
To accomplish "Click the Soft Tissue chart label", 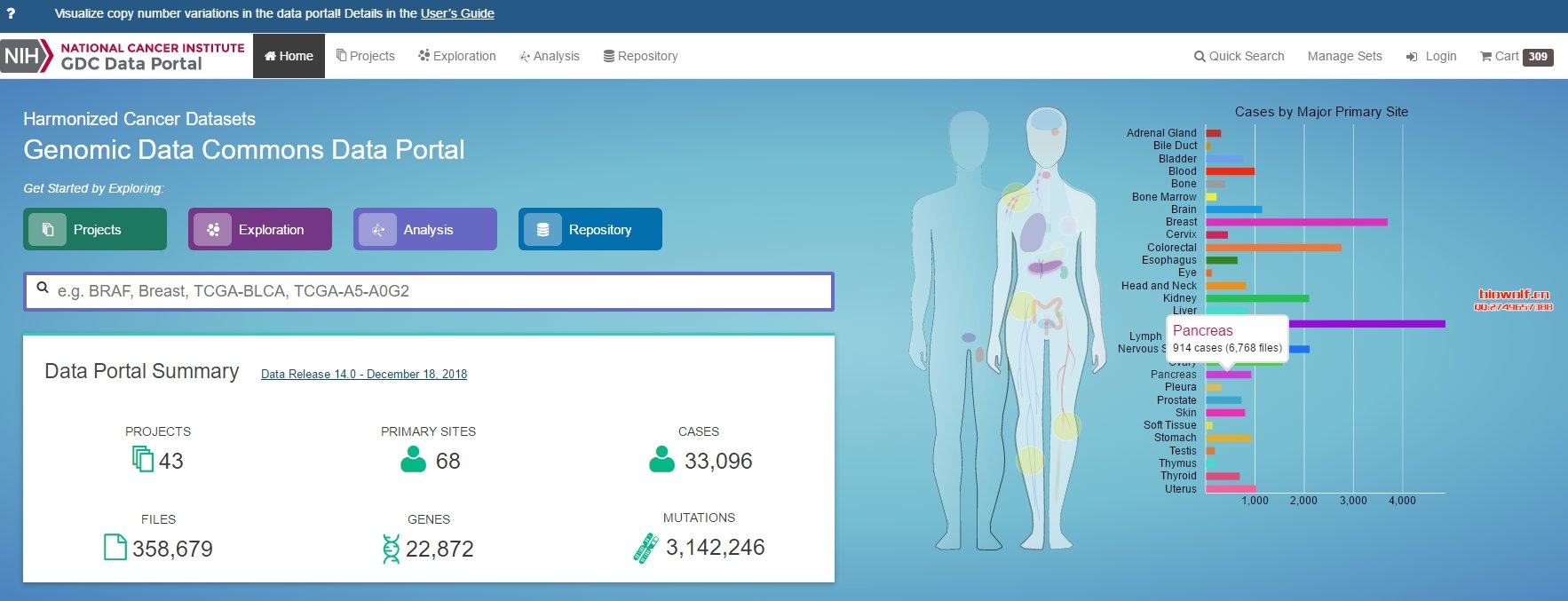I will 1170,425.
